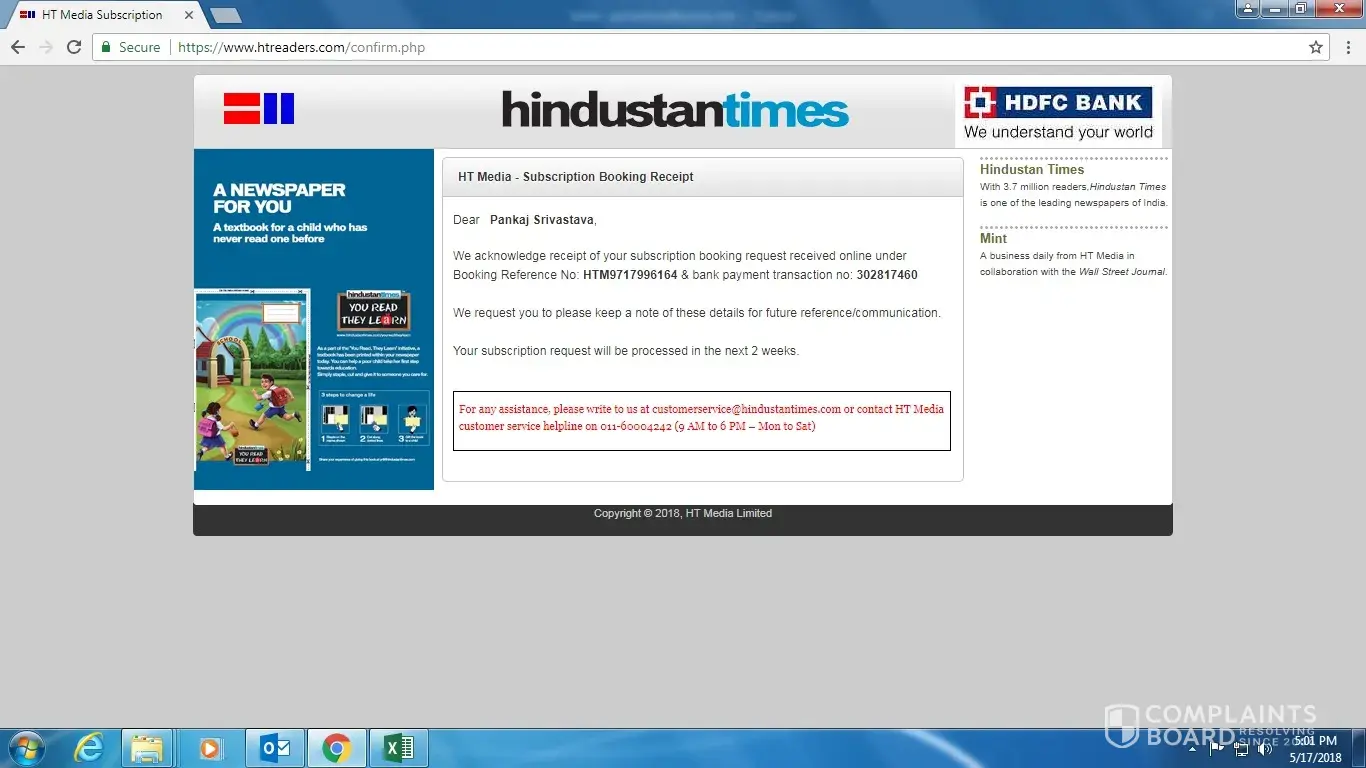Open the Windows Start menu
The width and height of the screenshot is (1366, 768).
coord(26,748)
